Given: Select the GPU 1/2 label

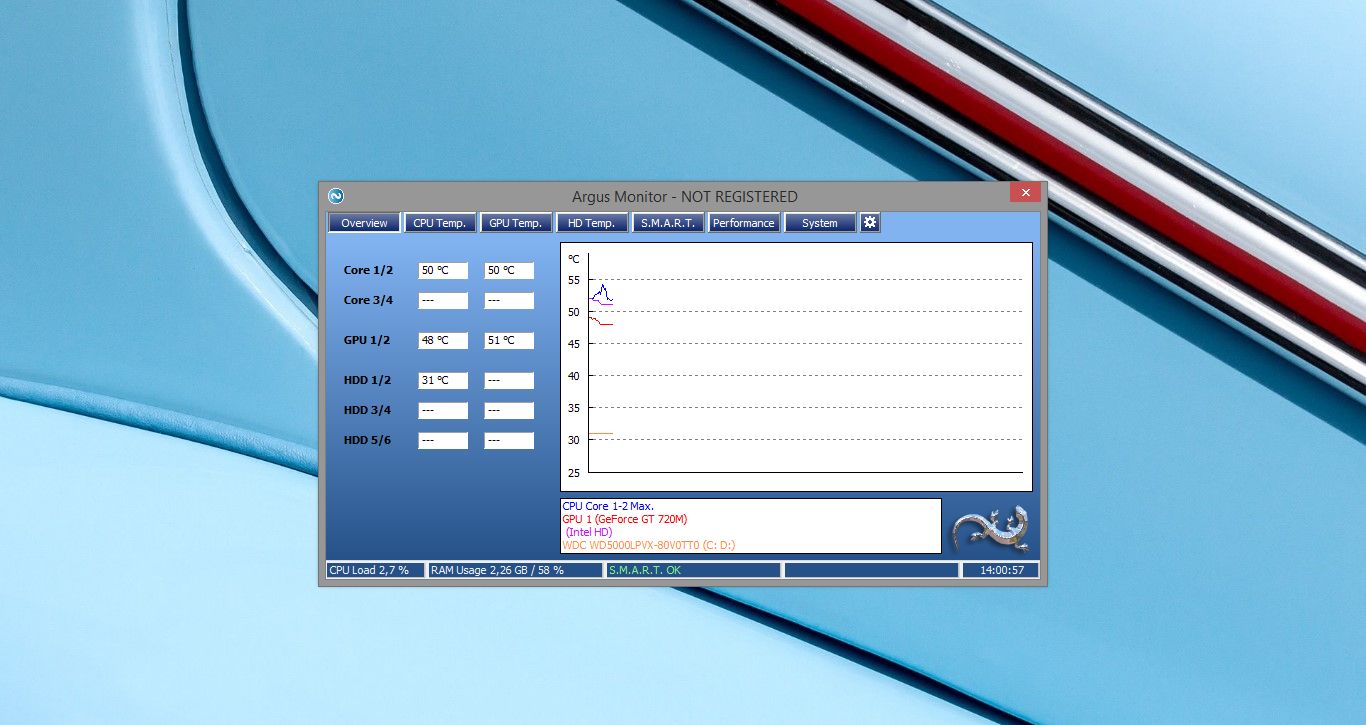Looking at the screenshot, I should click(x=367, y=340).
